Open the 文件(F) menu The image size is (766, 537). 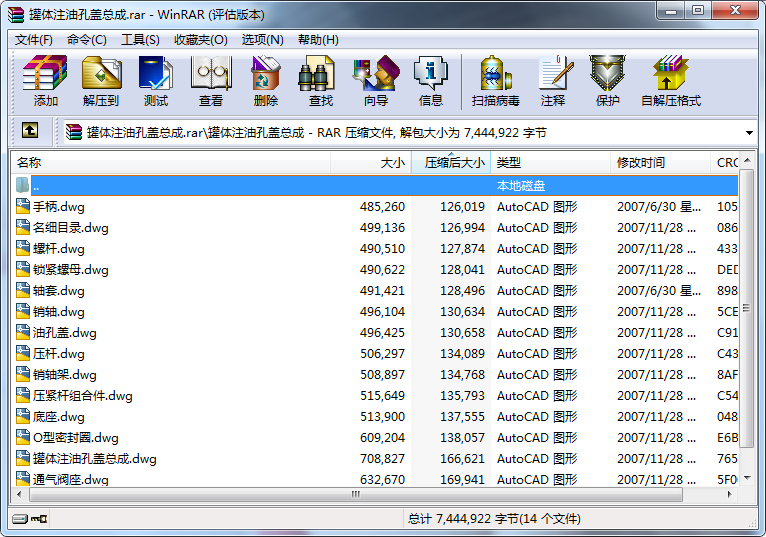point(34,40)
